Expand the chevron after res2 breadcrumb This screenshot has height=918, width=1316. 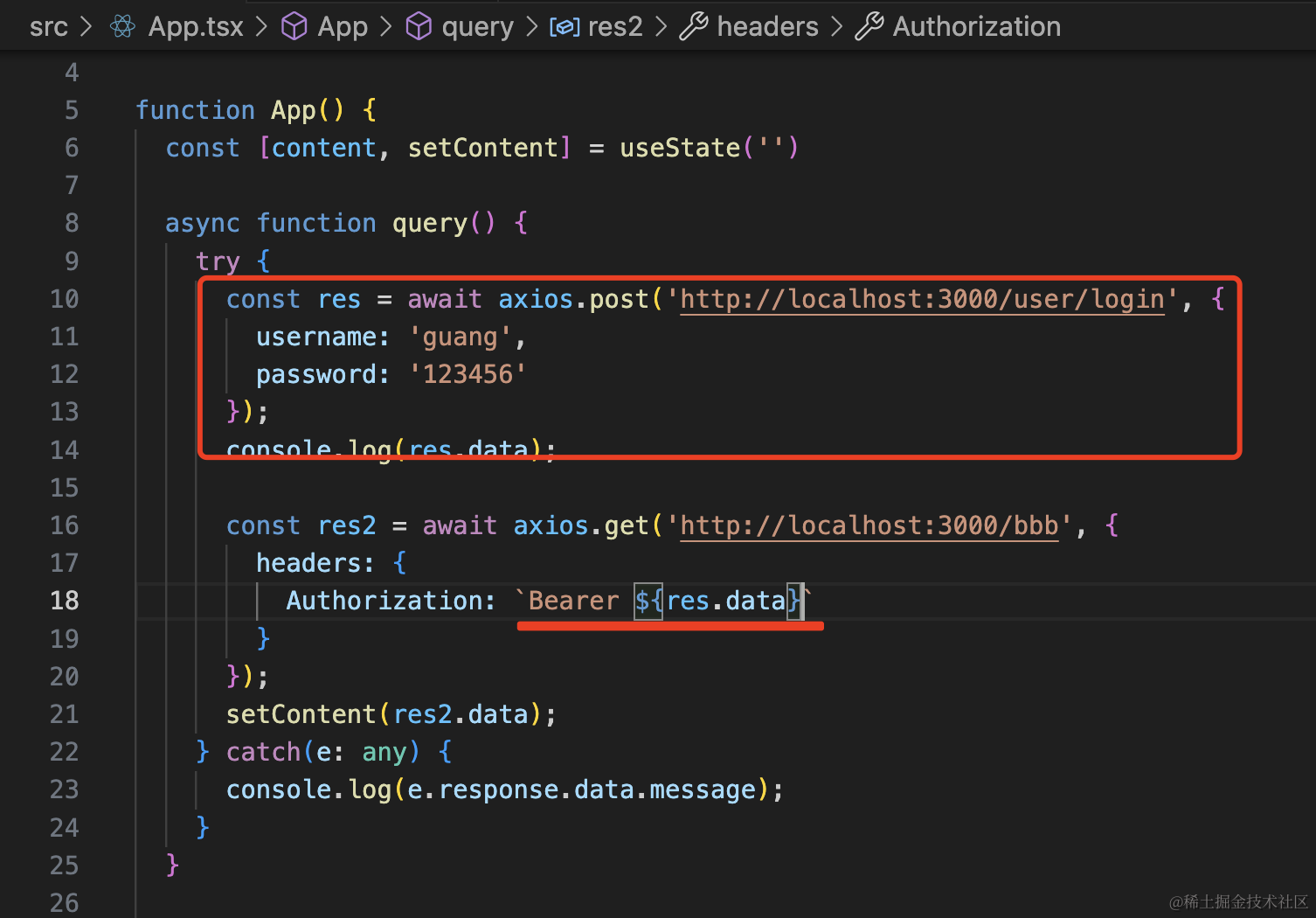pyautogui.click(x=661, y=27)
